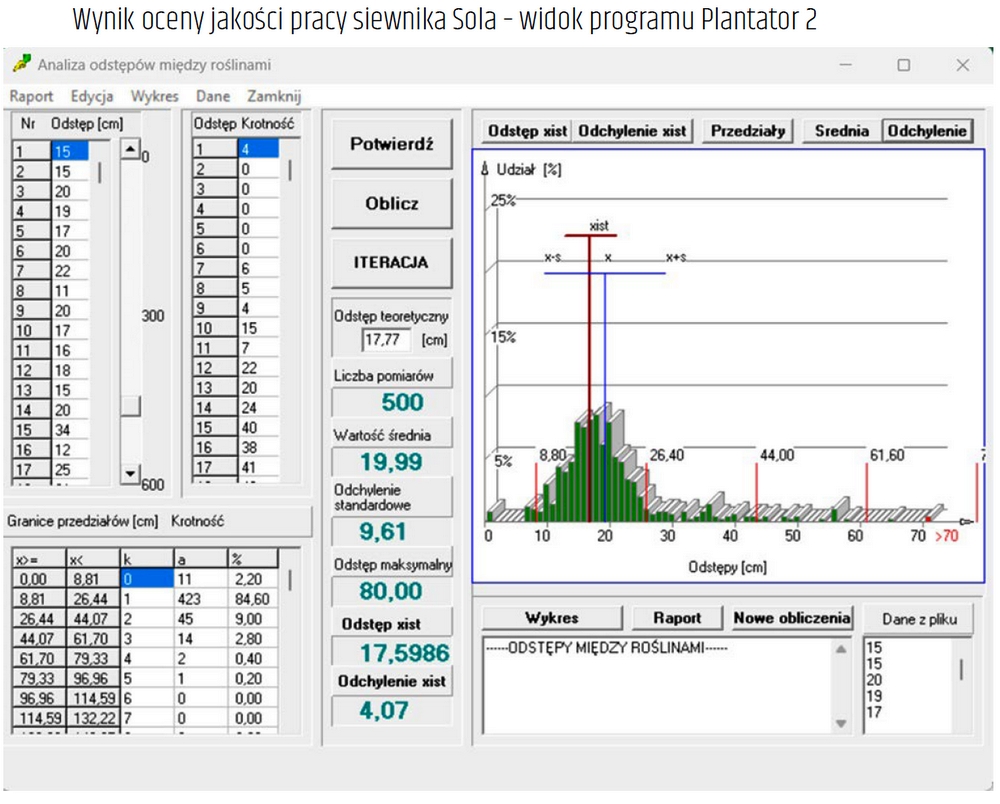The width and height of the screenshot is (1000, 804).
Task: Select row 1 spacing cell 15
Action: 70,152
